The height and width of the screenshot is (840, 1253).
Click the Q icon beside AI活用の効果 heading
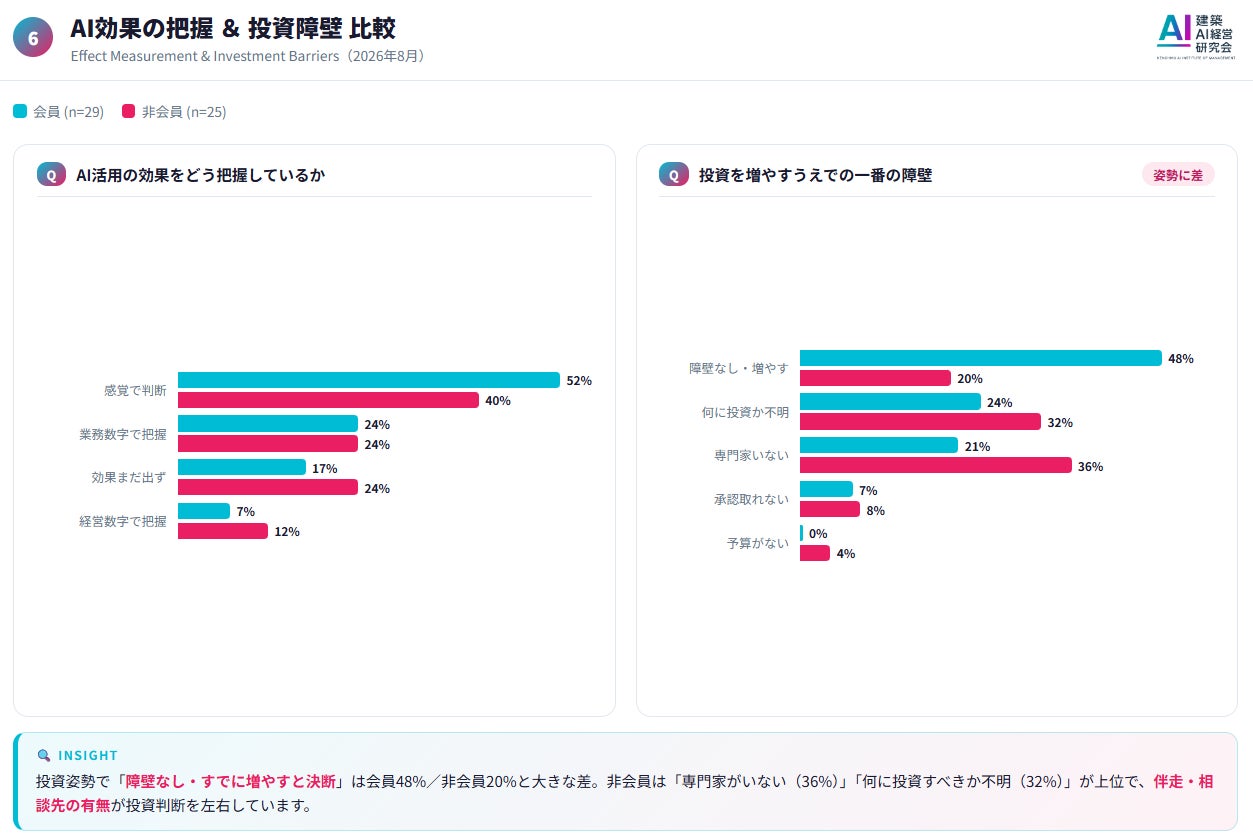[51, 174]
